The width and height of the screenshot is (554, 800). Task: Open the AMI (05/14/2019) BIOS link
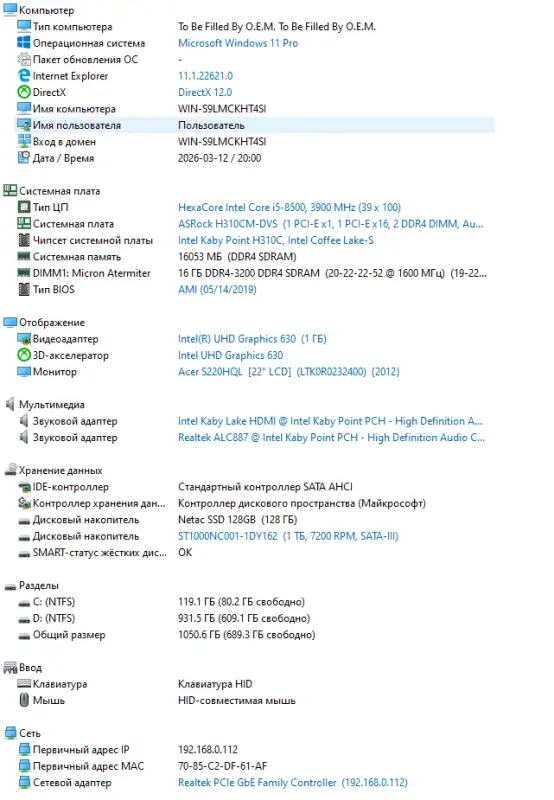217,289
